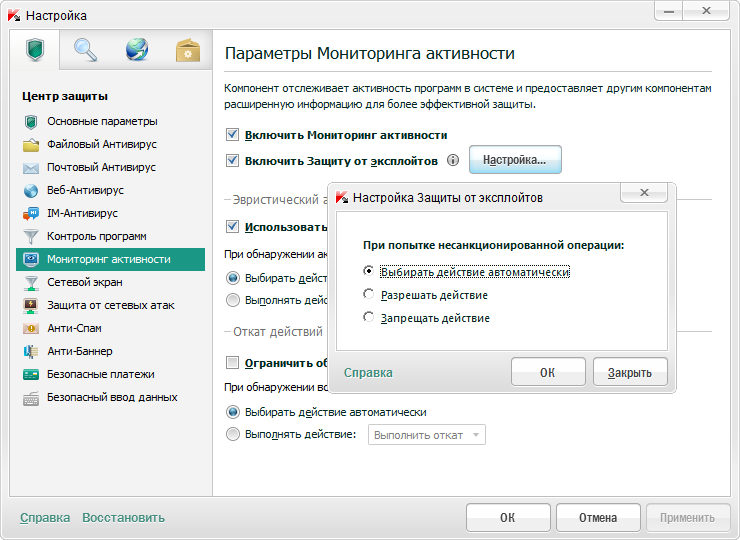Click the Анти-Спам envelope icon
740x540 pixels.
31,329
